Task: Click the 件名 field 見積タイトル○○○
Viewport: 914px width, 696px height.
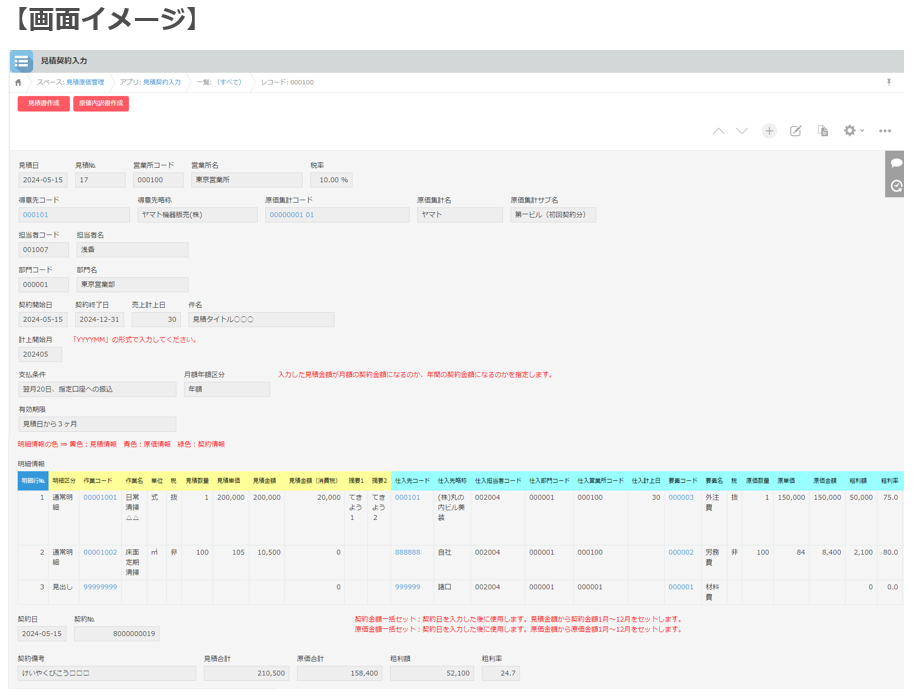Action: click(x=262, y=320)
